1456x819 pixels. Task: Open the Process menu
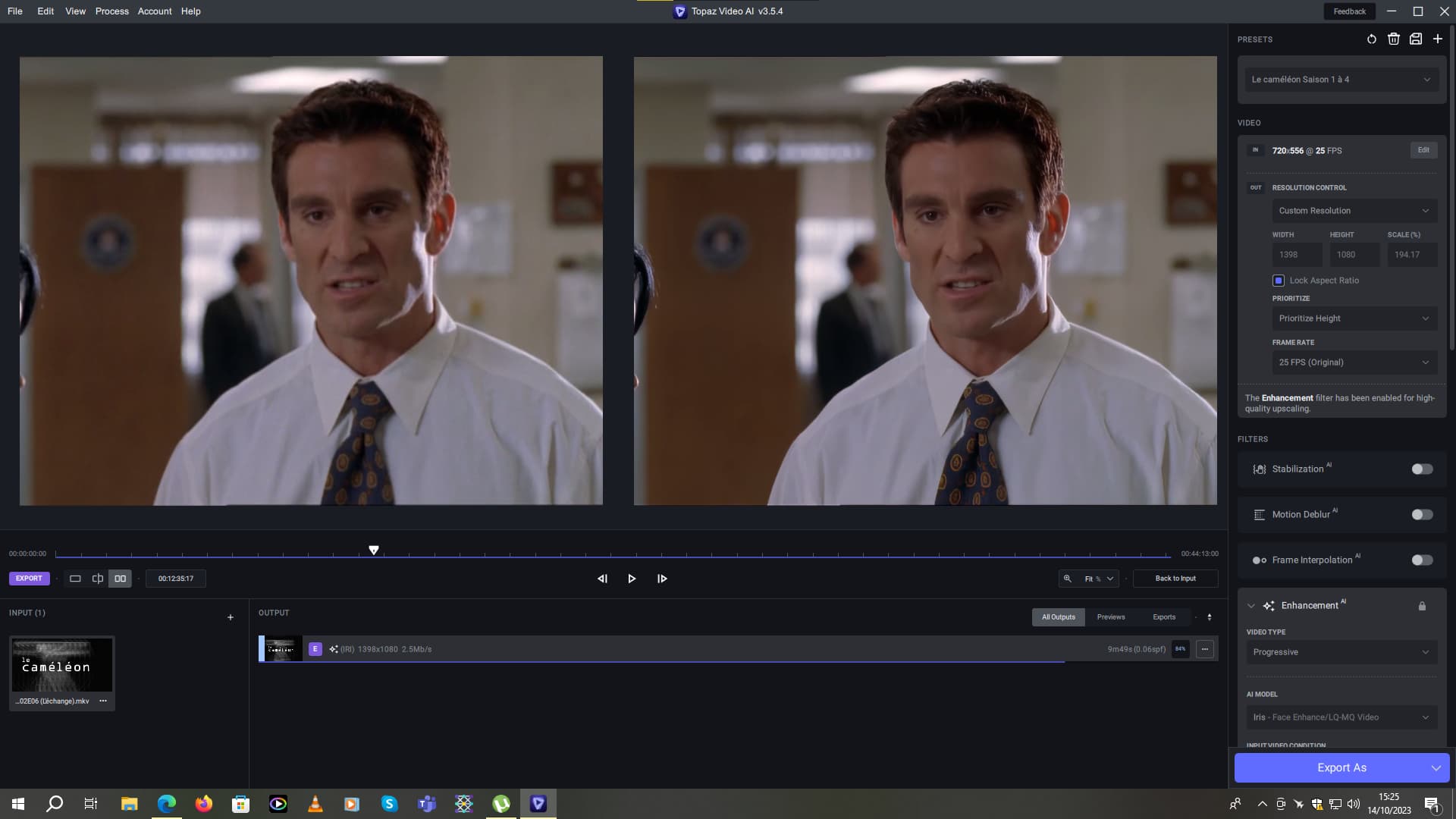111,11
